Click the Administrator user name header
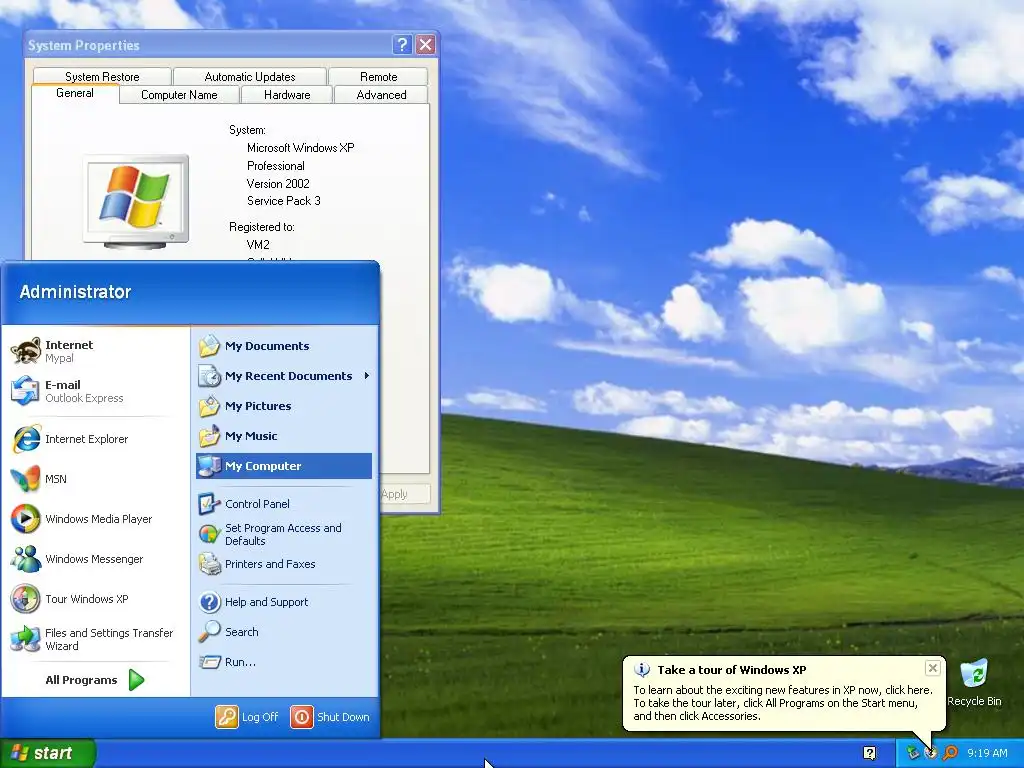This screenshot has height=768, width=1024. click(75, 292)
